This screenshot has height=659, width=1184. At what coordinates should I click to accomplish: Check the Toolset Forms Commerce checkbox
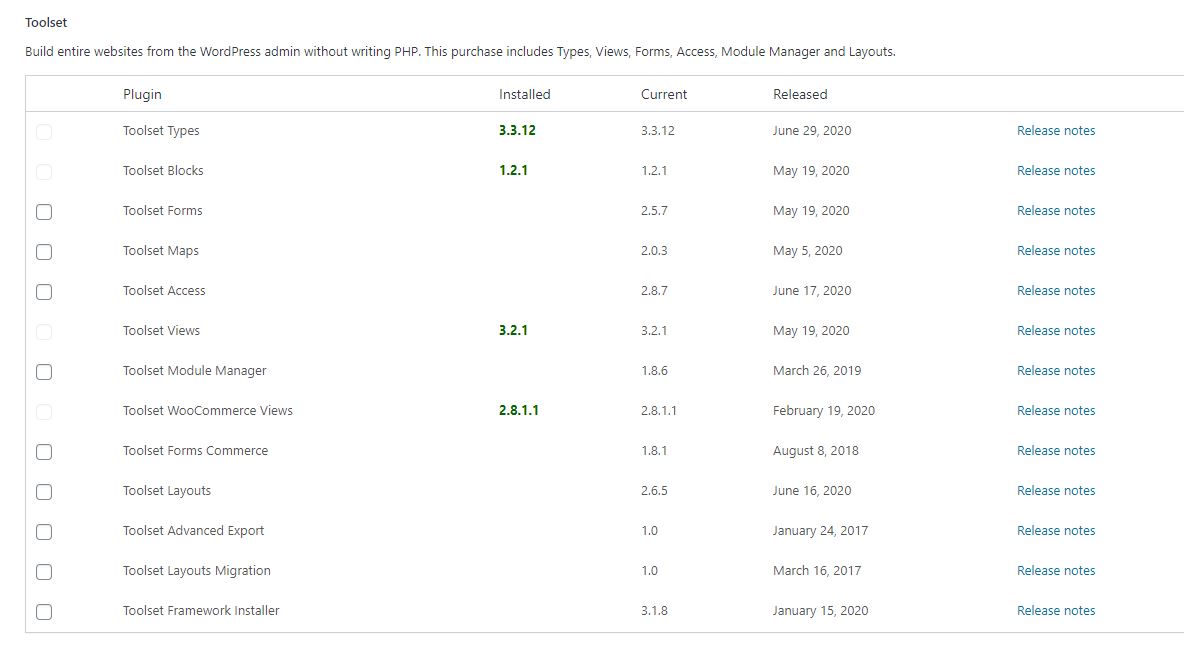click(x=44, y=452)
